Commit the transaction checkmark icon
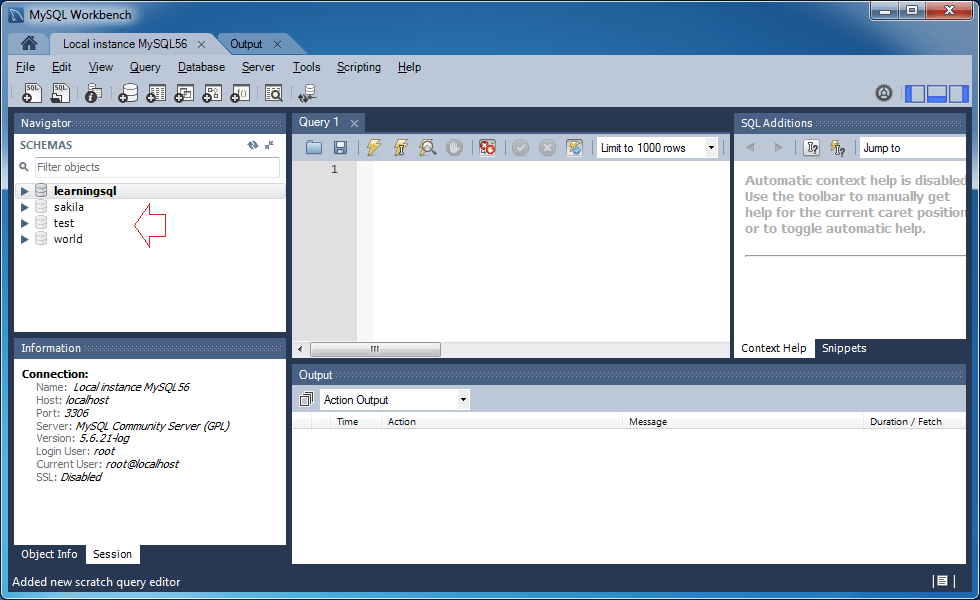The height and width of the screenshot is (600, 980). click(521, 148)
